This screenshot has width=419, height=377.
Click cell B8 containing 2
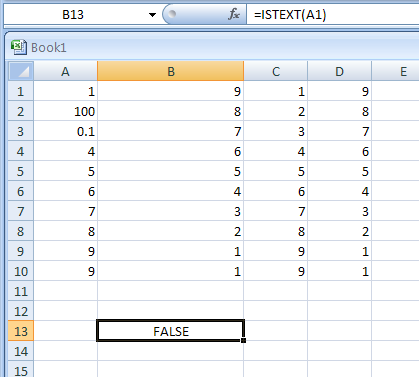(171, 231)
